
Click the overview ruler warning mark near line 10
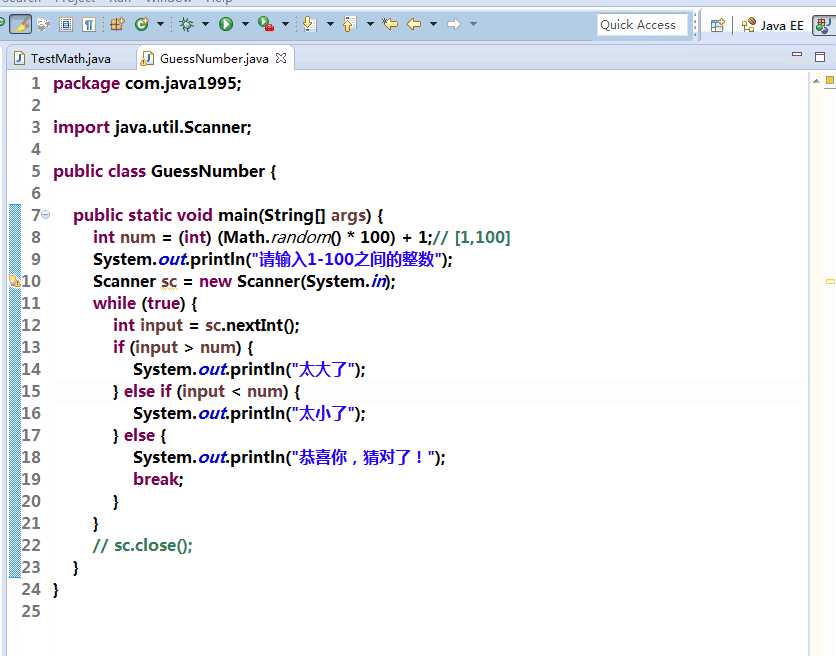[830, 281]
